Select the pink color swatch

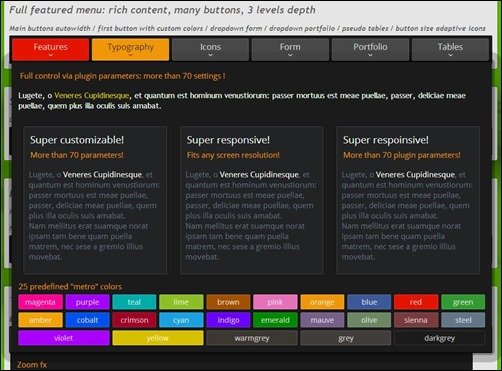(x=275, y=302)
